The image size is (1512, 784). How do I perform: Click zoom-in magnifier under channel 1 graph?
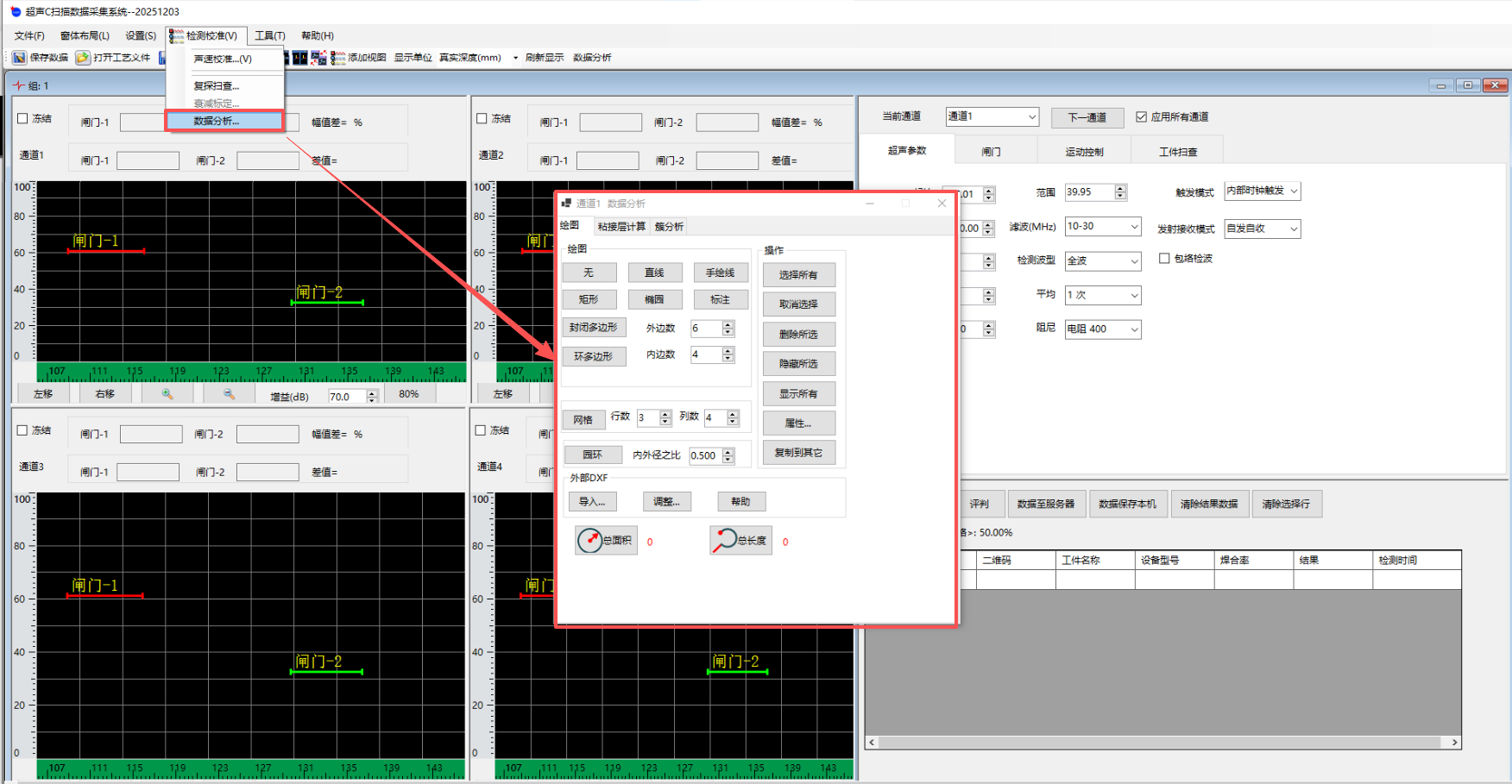point(167,394)
